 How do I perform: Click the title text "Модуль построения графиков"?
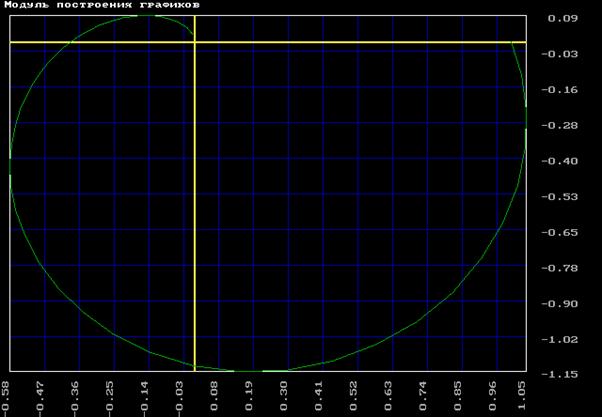point(100,6)
